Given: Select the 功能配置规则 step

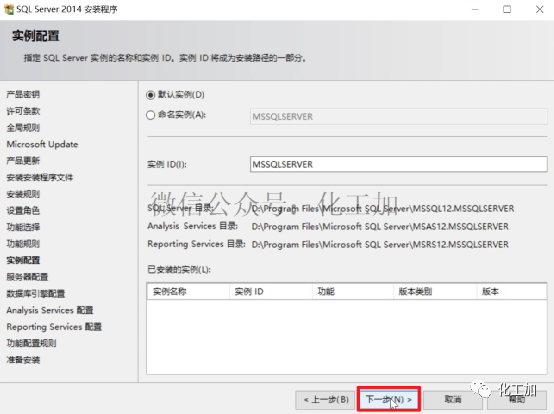Looking at the screenshot, I should point(31,343).
